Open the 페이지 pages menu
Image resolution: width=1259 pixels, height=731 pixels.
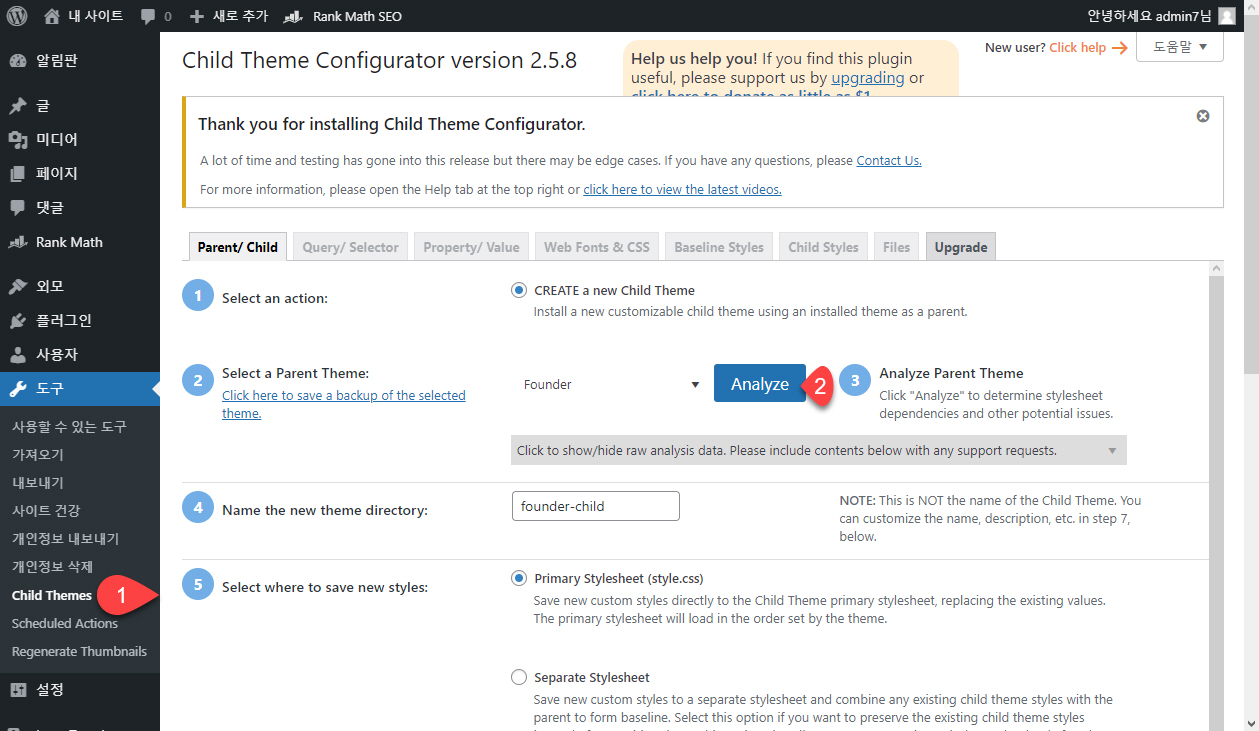[80, 173]
